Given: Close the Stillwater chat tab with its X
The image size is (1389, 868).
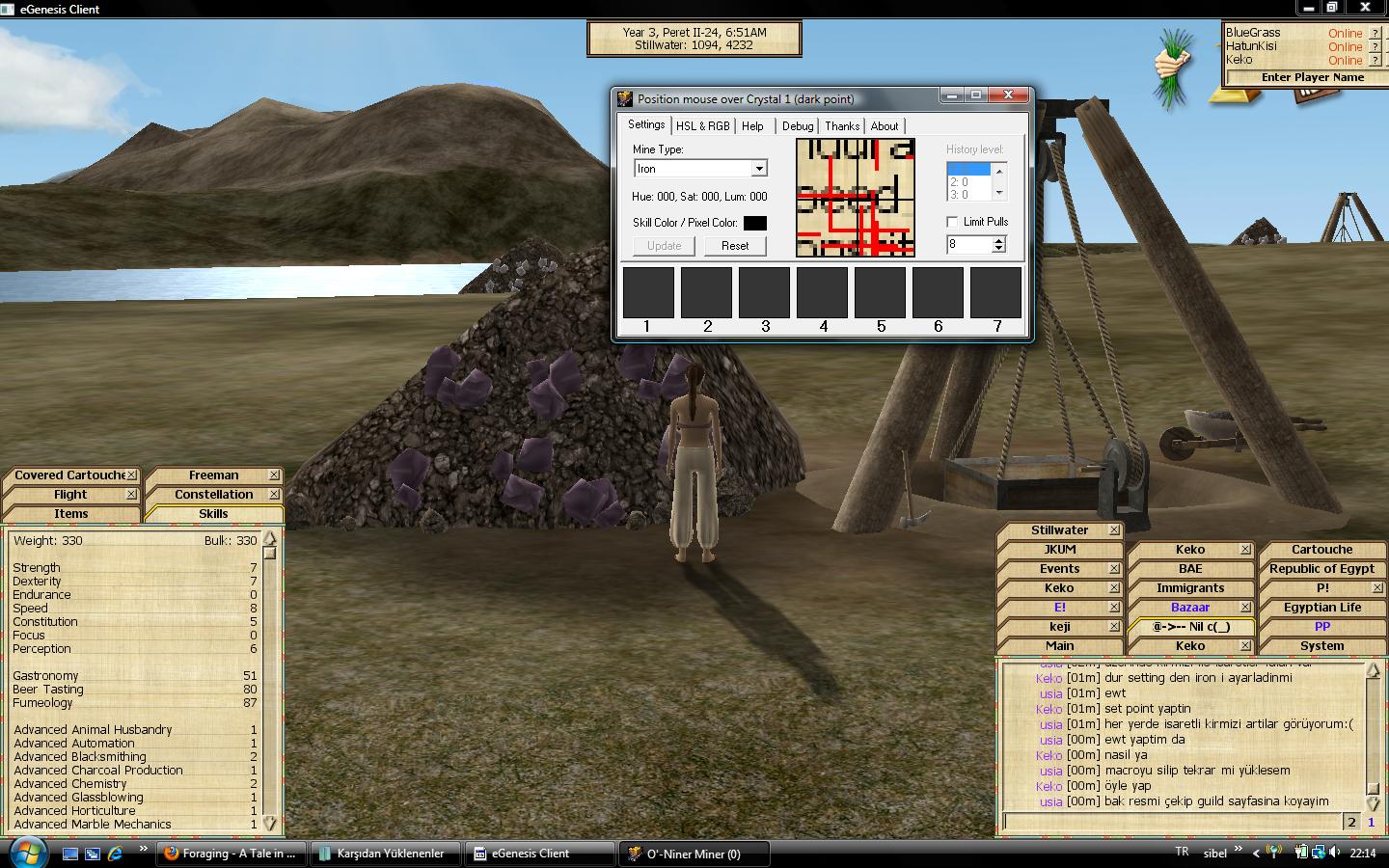Looking at the screenshot, I should click(1114, 530).
